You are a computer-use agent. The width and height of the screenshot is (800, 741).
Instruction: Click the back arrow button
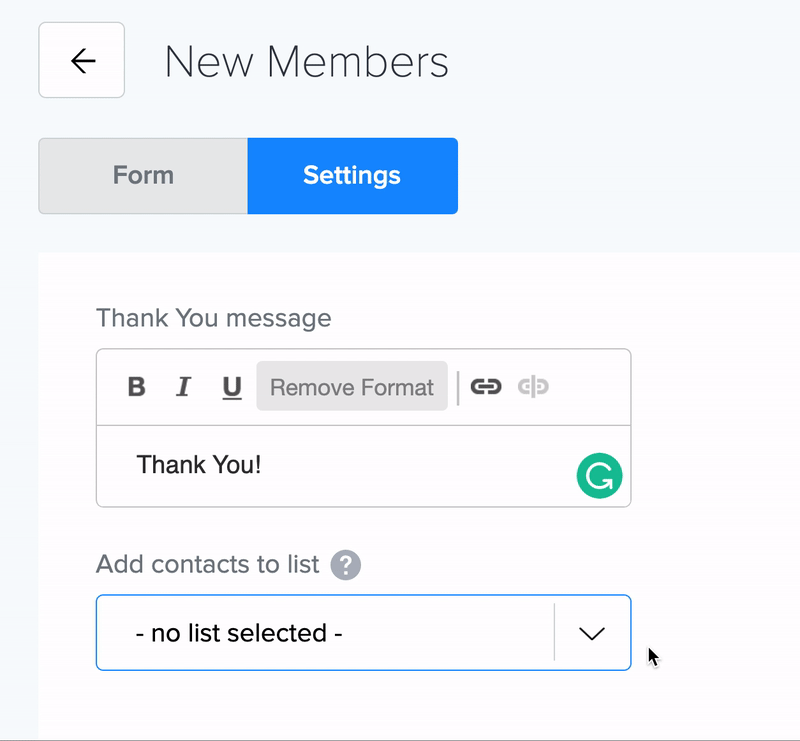[x=82, y=61]
